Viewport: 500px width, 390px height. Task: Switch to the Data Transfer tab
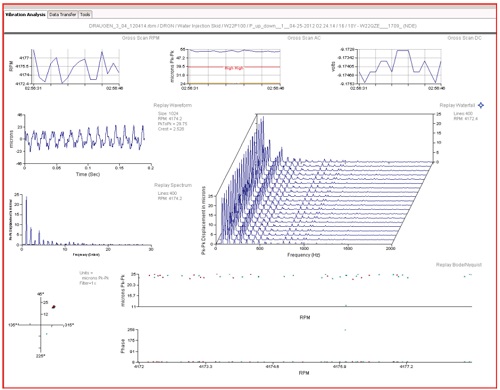(x=63, y=15)
